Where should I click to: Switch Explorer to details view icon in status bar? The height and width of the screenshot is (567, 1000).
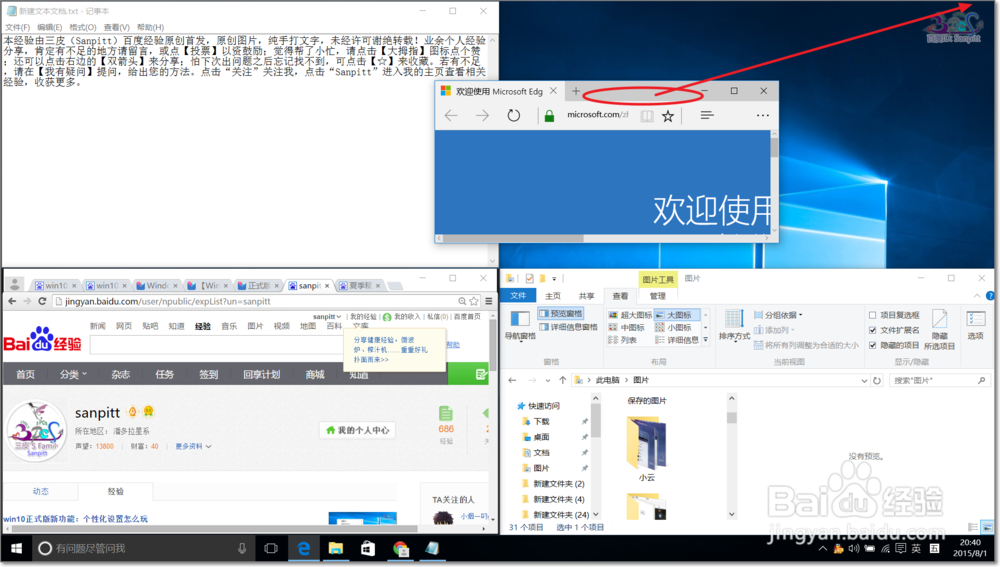[973, 527]
